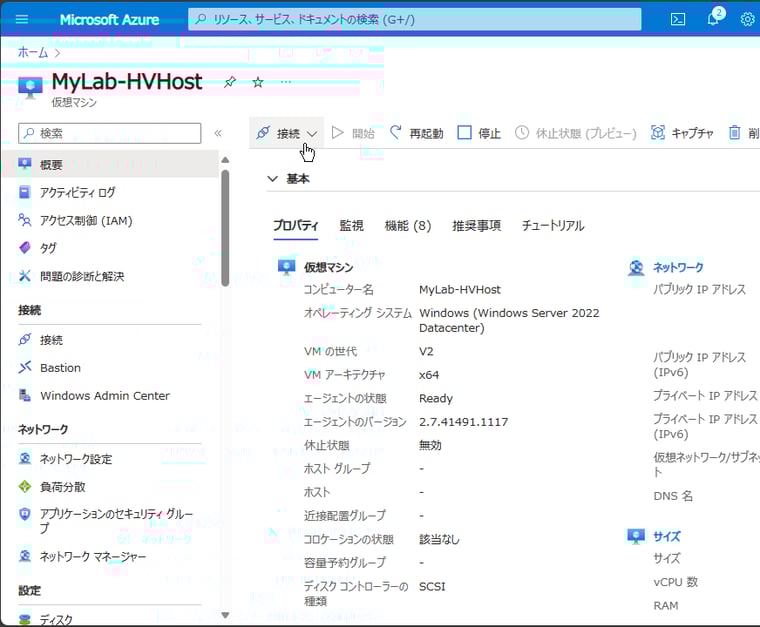The height and width of the screenshot is (627, 760).
Task: Click the 仮想マシン section heading
Action: 329,267
